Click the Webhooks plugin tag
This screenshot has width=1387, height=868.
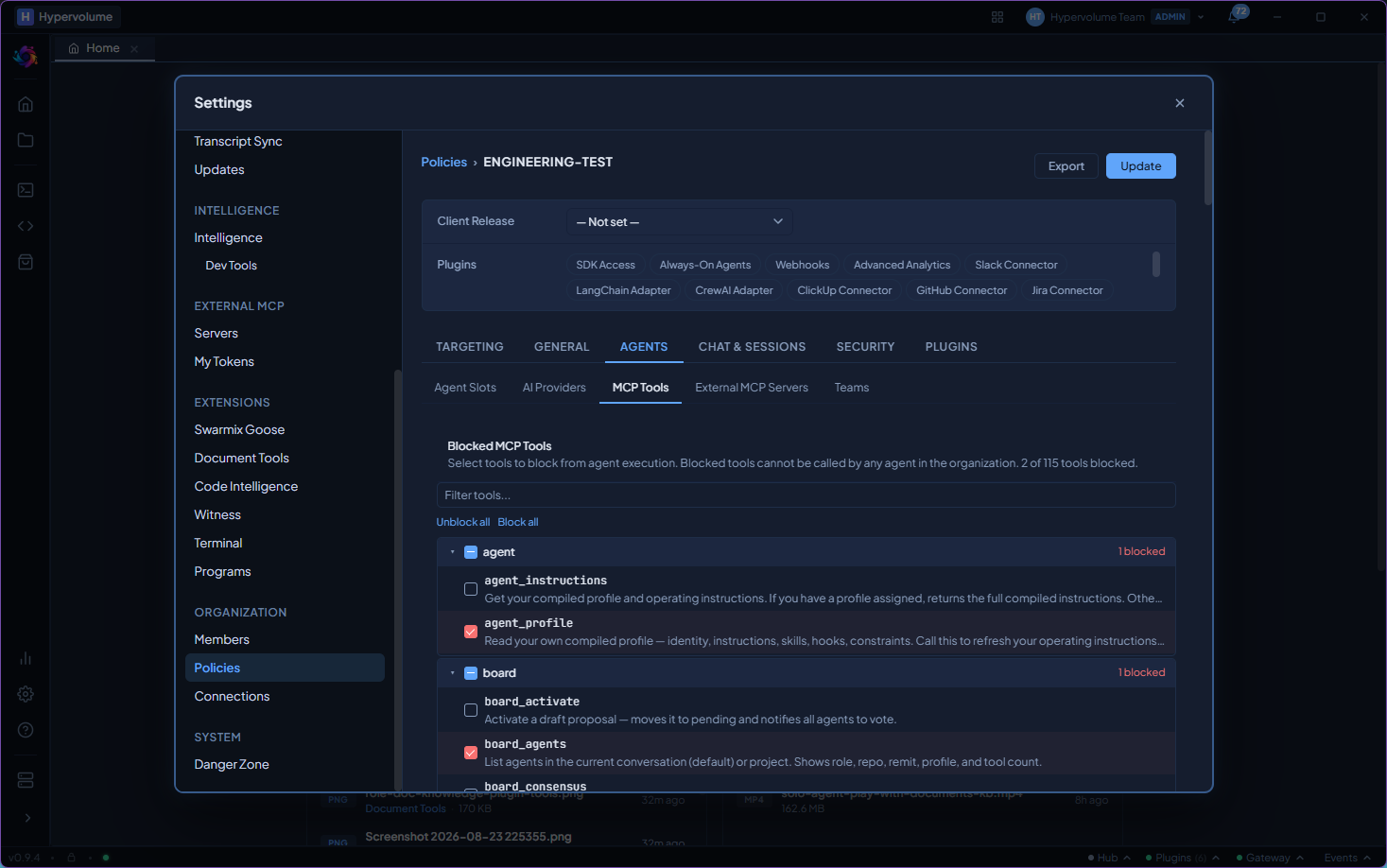[803, 265]
